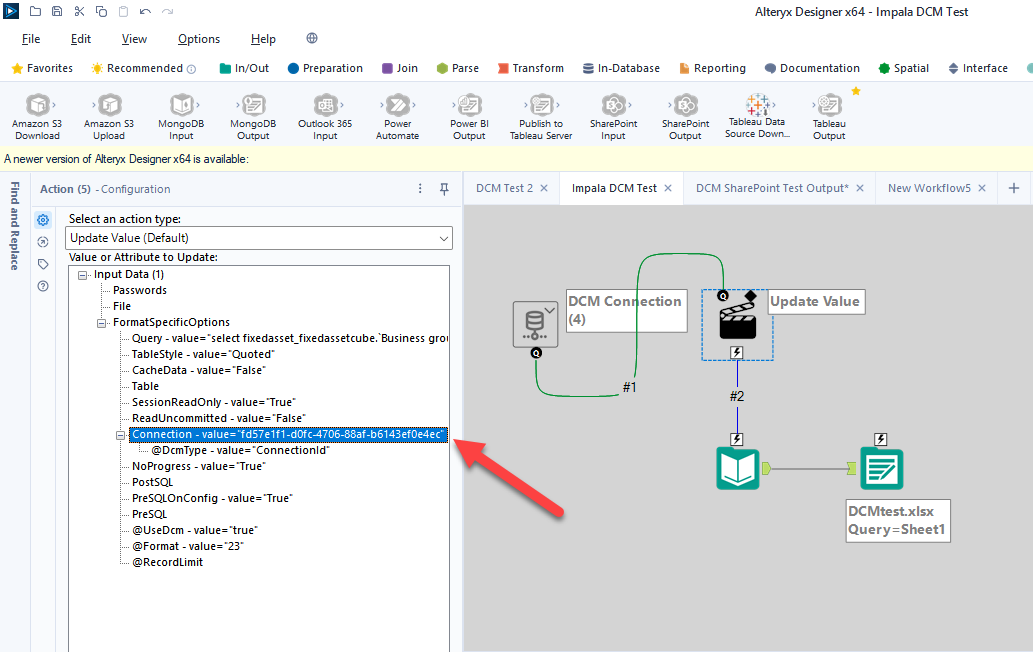
Task: Collapse the FormatSpecificOptions tree node
Action: (x=103, y=322)
